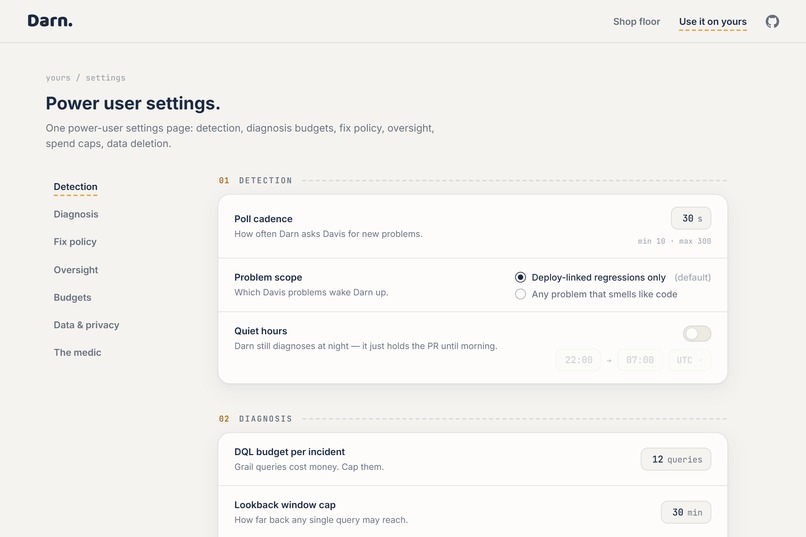Click the Darn. logo
Viewport: 806px width, 537px height.
click(x=50, y=21)
